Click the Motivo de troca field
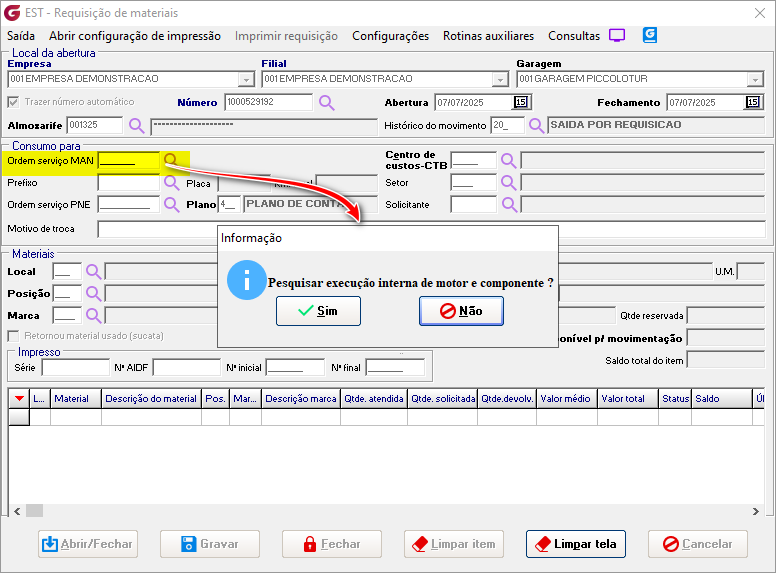This screenshot has width=776, height=573. (431, 229)
